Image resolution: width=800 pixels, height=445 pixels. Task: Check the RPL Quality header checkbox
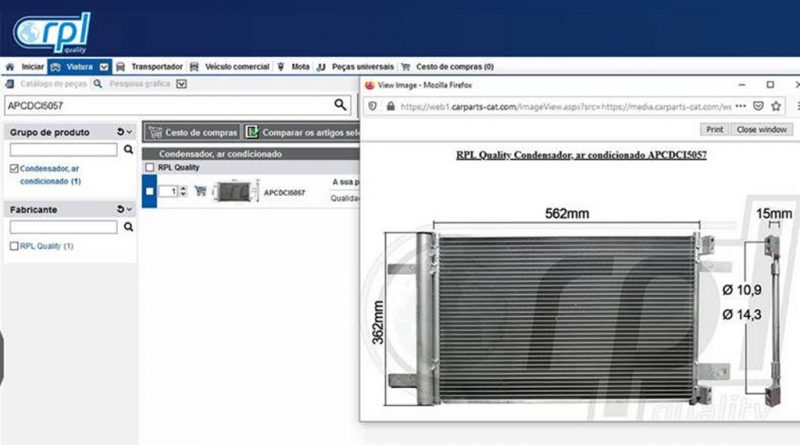(x=149, y=167)
